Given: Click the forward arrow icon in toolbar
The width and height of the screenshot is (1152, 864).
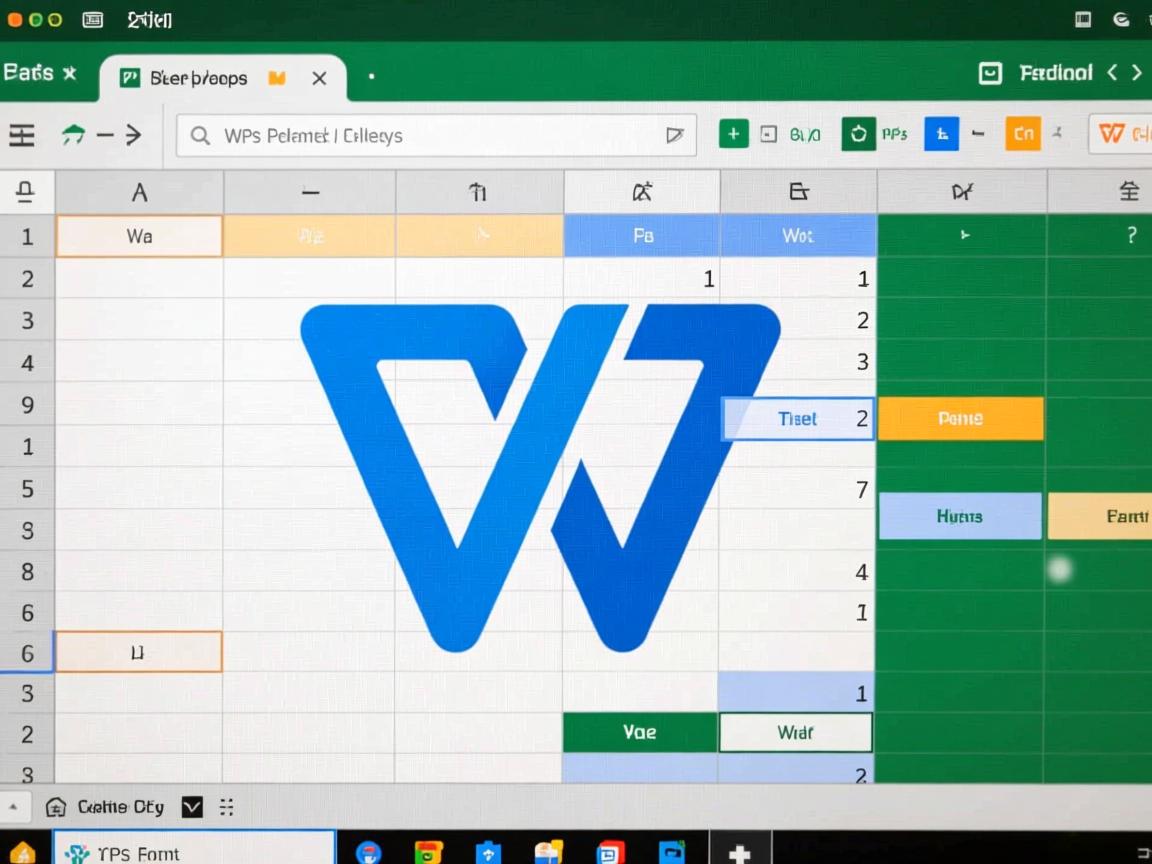Looking at the screenshot, I should tap(133, 135).
